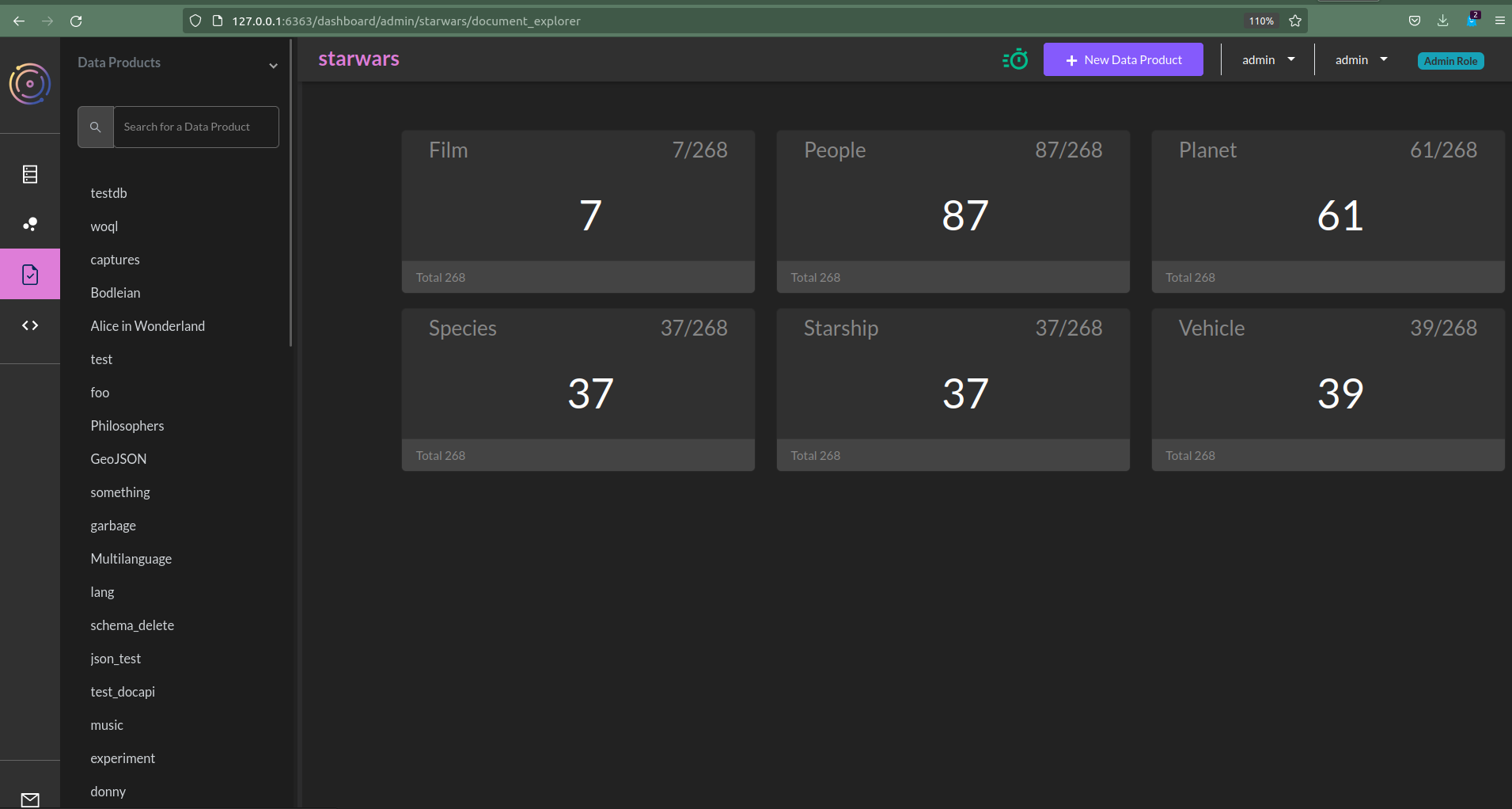
Task: Click the mail envelope icon in sidebar
Action: (30, 800)
